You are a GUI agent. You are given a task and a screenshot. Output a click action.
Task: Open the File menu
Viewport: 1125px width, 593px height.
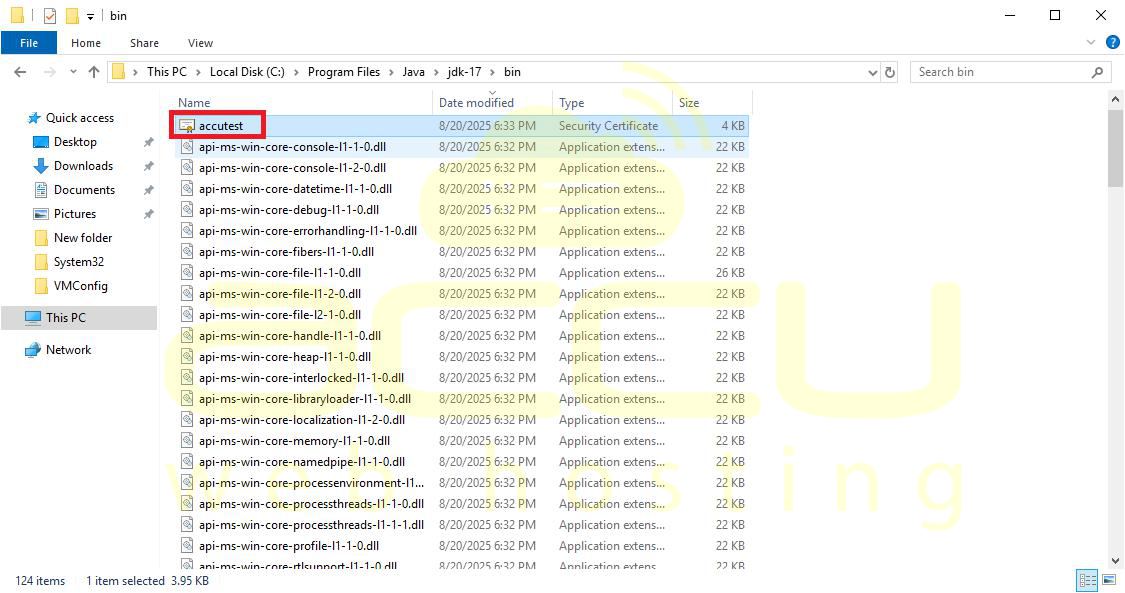click(x=29, y=43)
